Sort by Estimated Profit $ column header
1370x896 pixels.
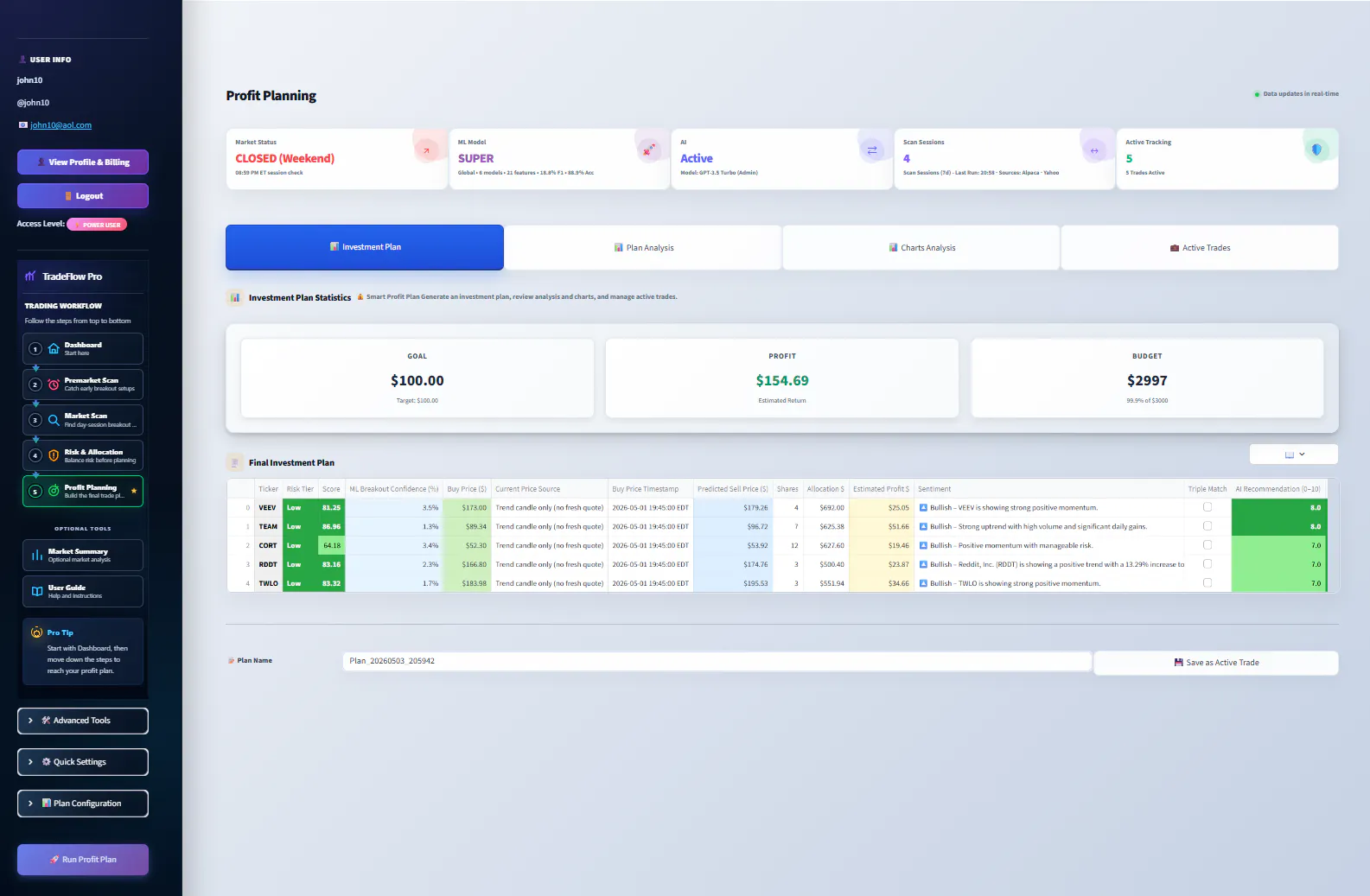tap(881, 489)
